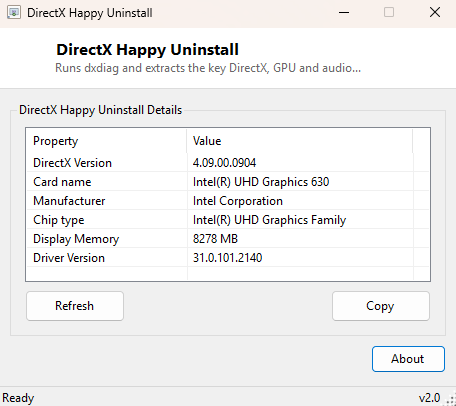Click the Ready status bar text

click(x=18, y=398)
